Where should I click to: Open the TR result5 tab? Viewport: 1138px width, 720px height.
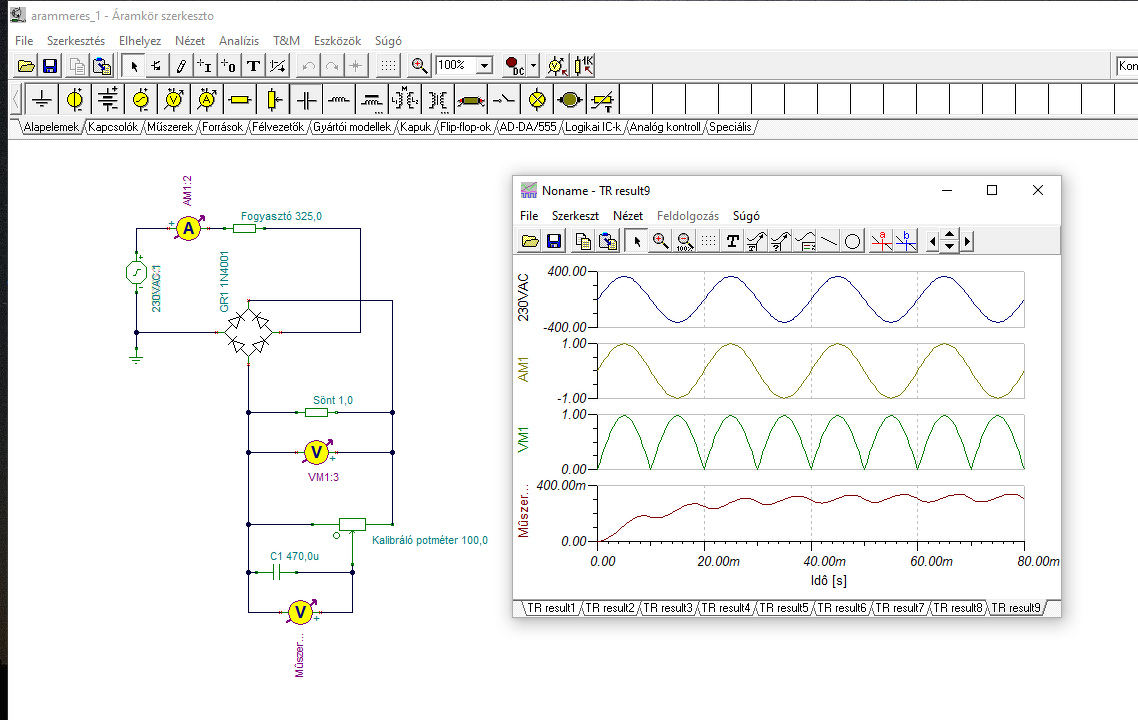coord(785,608)
